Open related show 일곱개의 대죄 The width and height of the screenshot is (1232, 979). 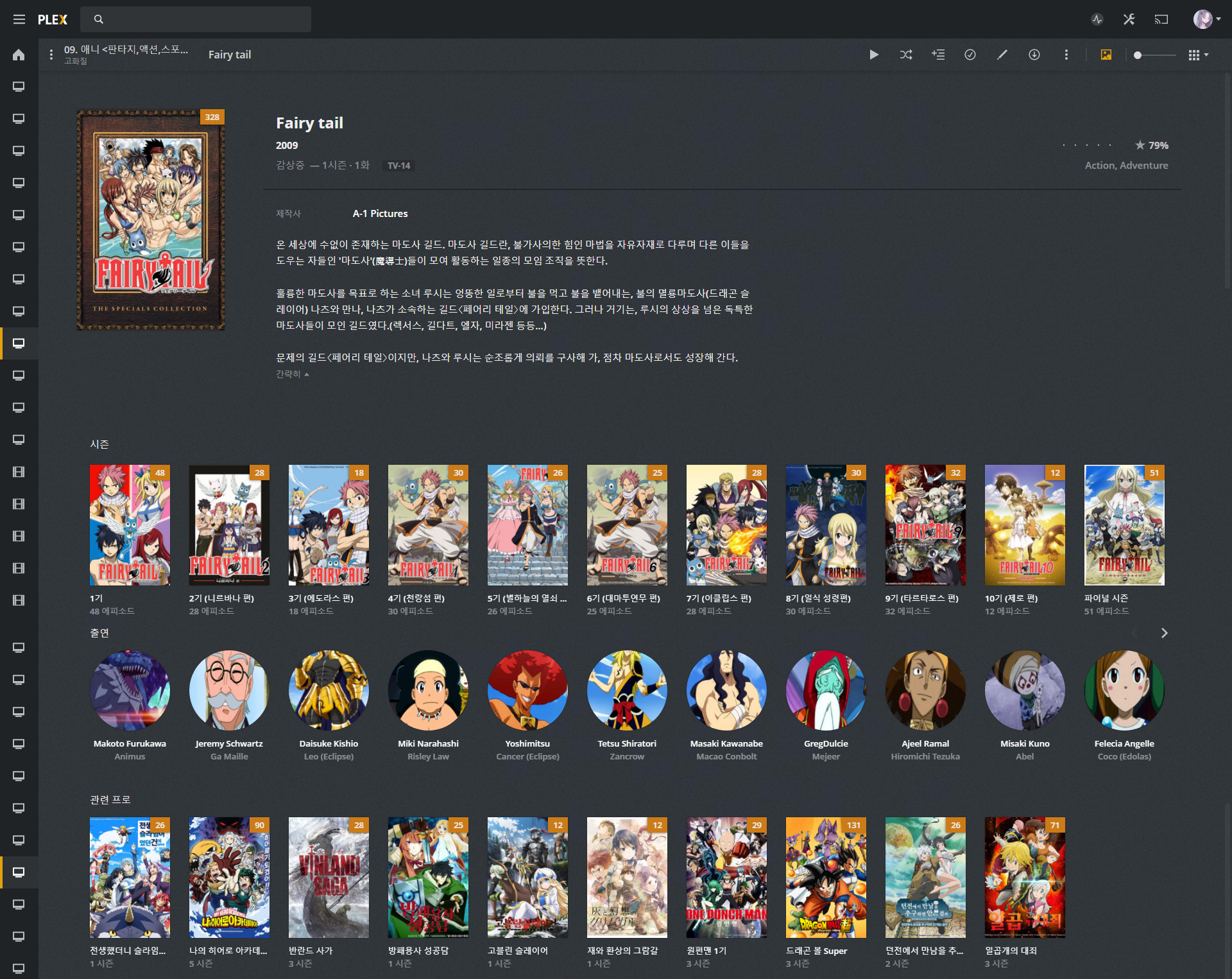tap(1025, 877)
